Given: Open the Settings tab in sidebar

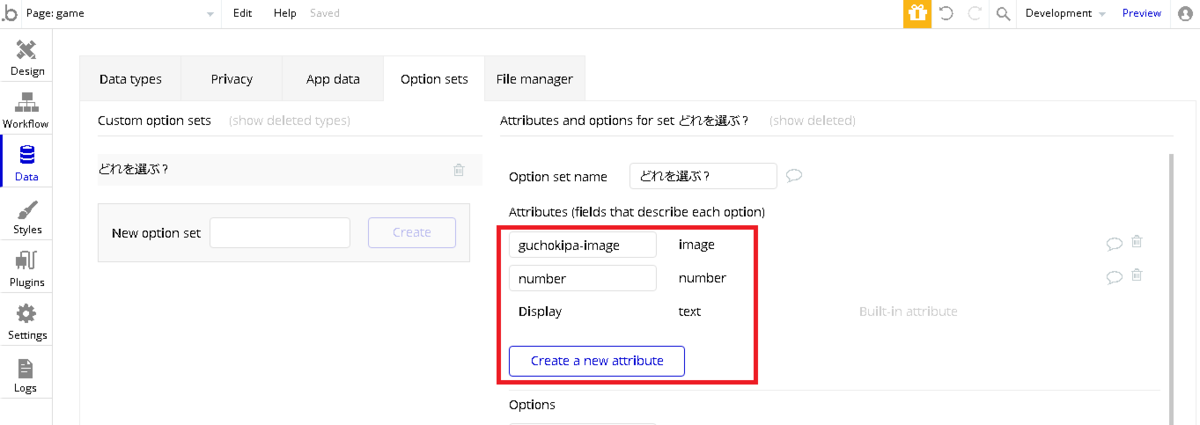Looking at the screenshot, I should pos(26,323).
